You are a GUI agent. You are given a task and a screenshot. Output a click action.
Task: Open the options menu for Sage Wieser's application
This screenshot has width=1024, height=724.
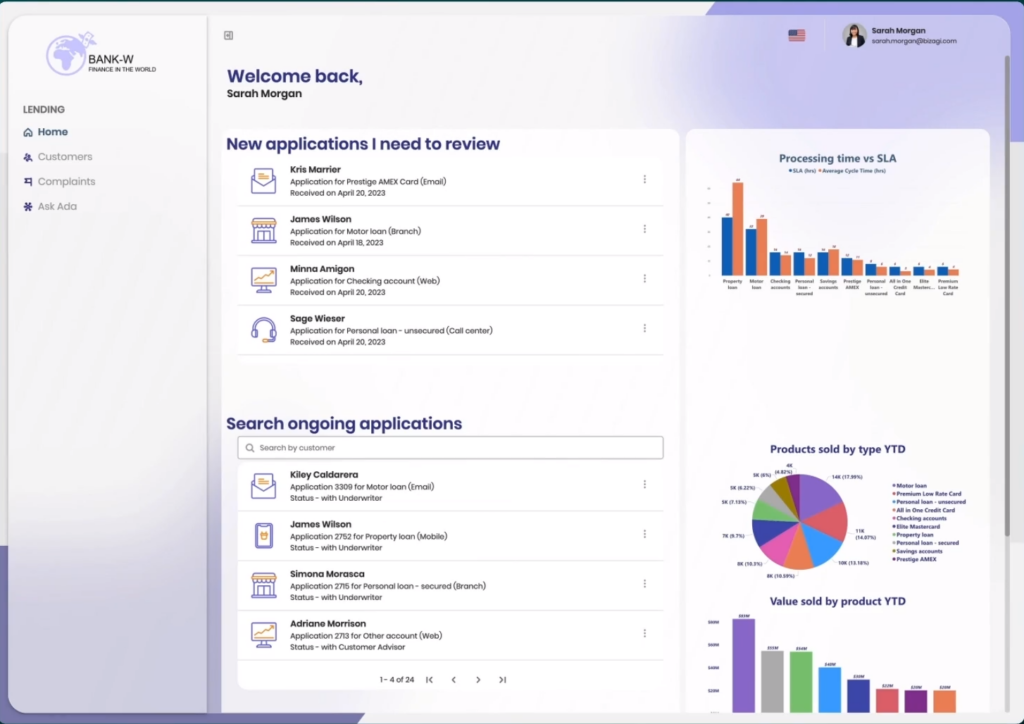645,328
